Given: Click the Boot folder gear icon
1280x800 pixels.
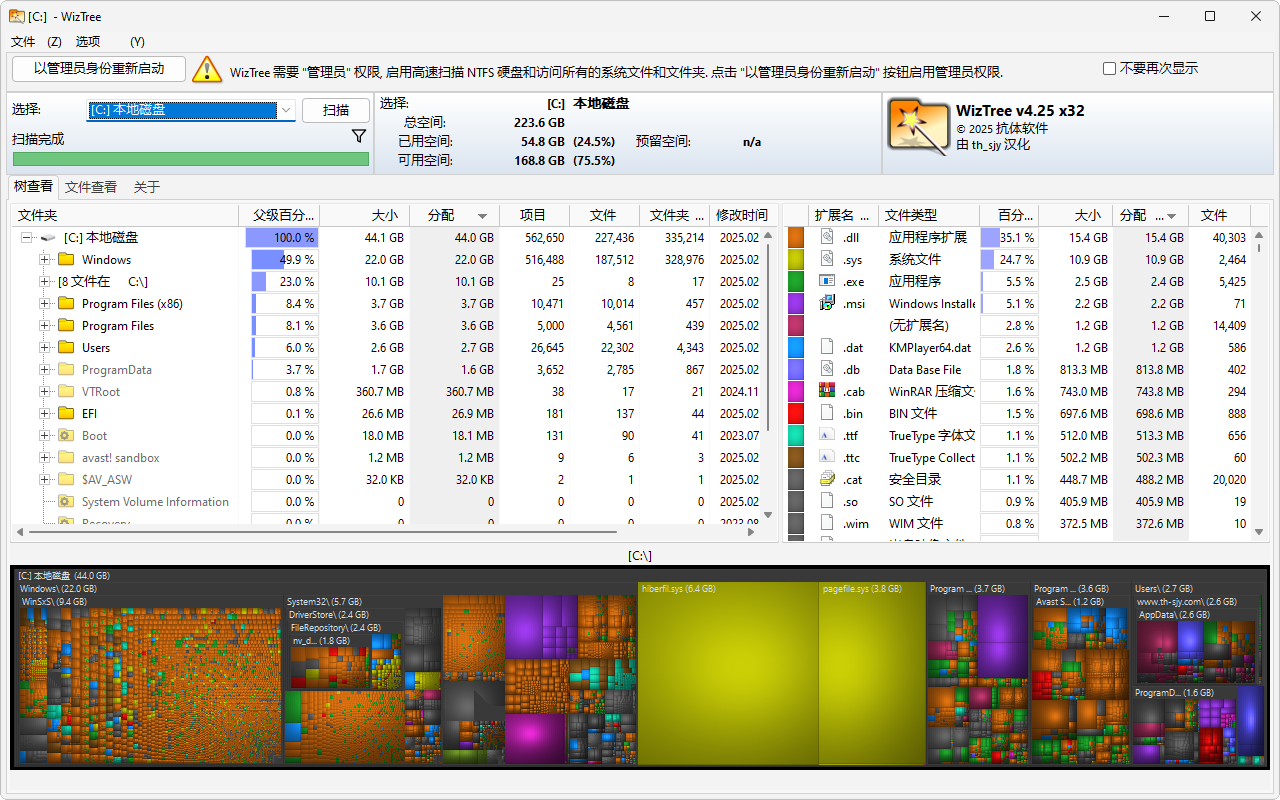Looking at the screenshot, I should click(66, 436).
